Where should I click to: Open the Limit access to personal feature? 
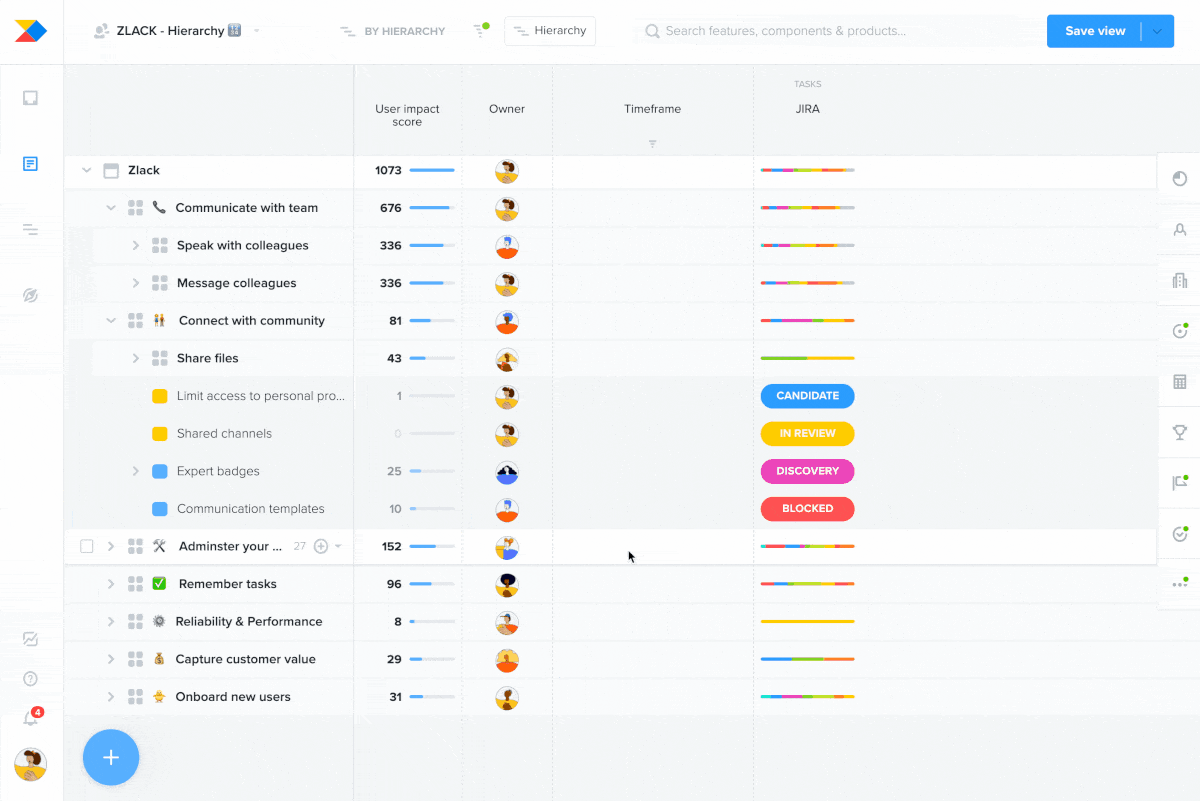point(261,396)
